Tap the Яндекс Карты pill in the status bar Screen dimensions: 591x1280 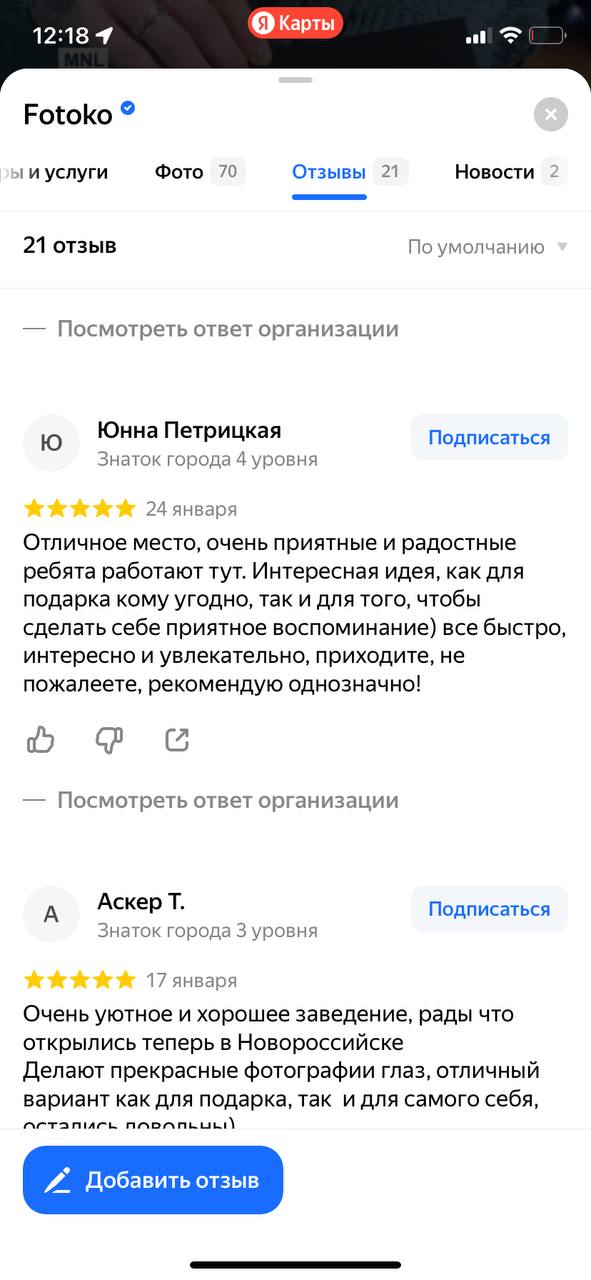pyautogui.click(x=295, y=23)
